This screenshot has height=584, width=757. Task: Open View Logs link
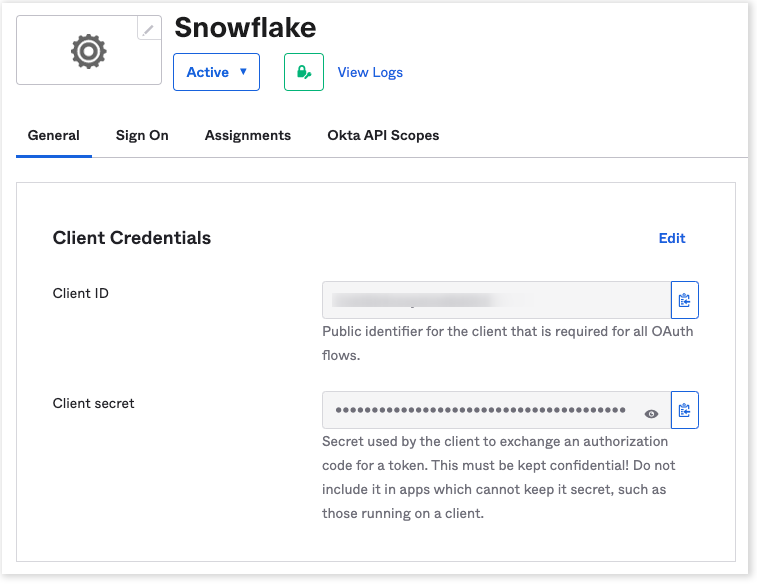click(x=370, y=72)
